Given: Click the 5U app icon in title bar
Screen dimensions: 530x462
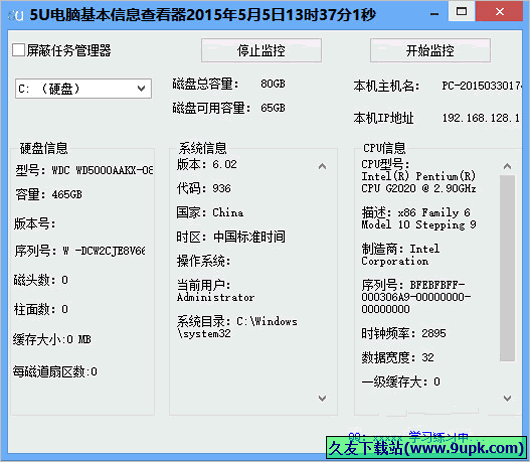Looking at the screenshot, I should [x=16, y=15].
